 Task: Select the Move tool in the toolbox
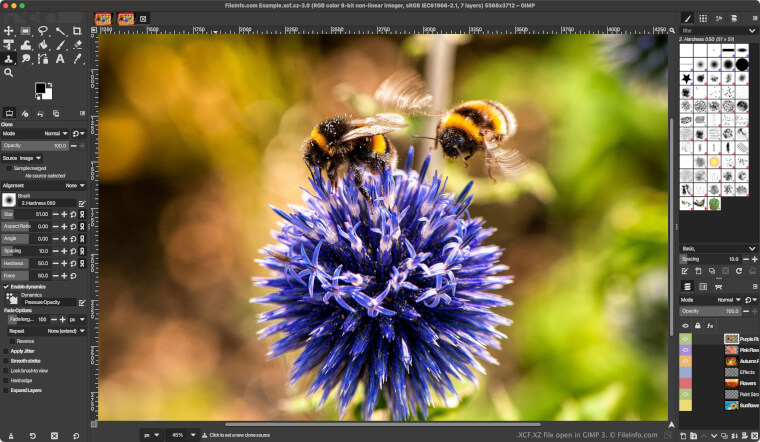point(9,31)
